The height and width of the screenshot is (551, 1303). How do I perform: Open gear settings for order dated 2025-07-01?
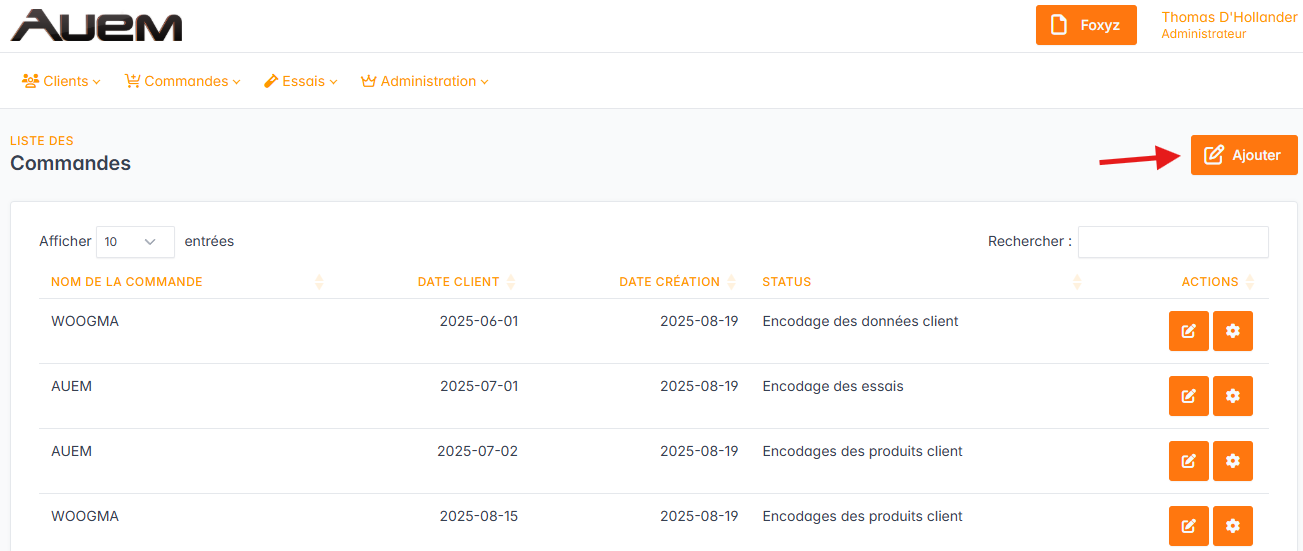click(x=1232, y=396)
